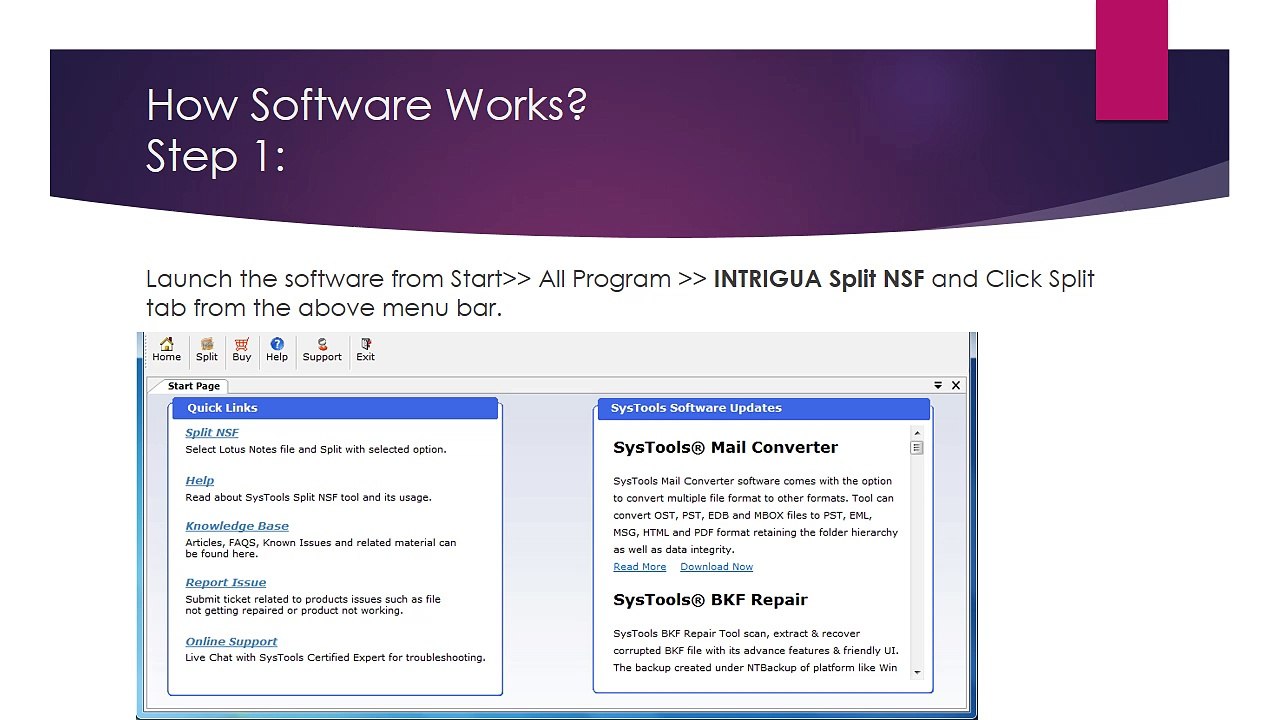Screen dimensions: 1280x720
Task: Open the tab list dropdown arrow
Action: point(938,385)
